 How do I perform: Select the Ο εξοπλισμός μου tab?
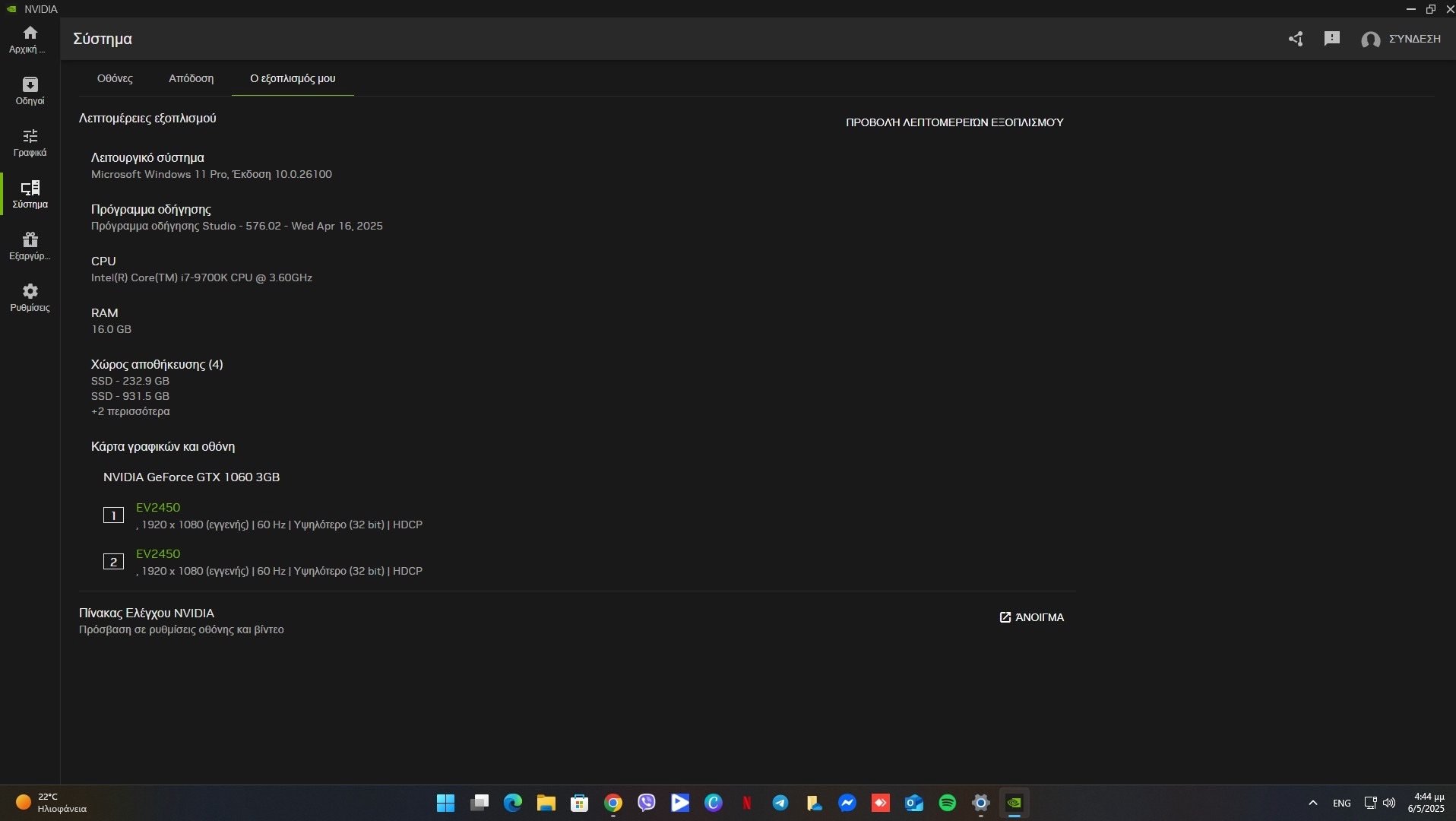293,78
